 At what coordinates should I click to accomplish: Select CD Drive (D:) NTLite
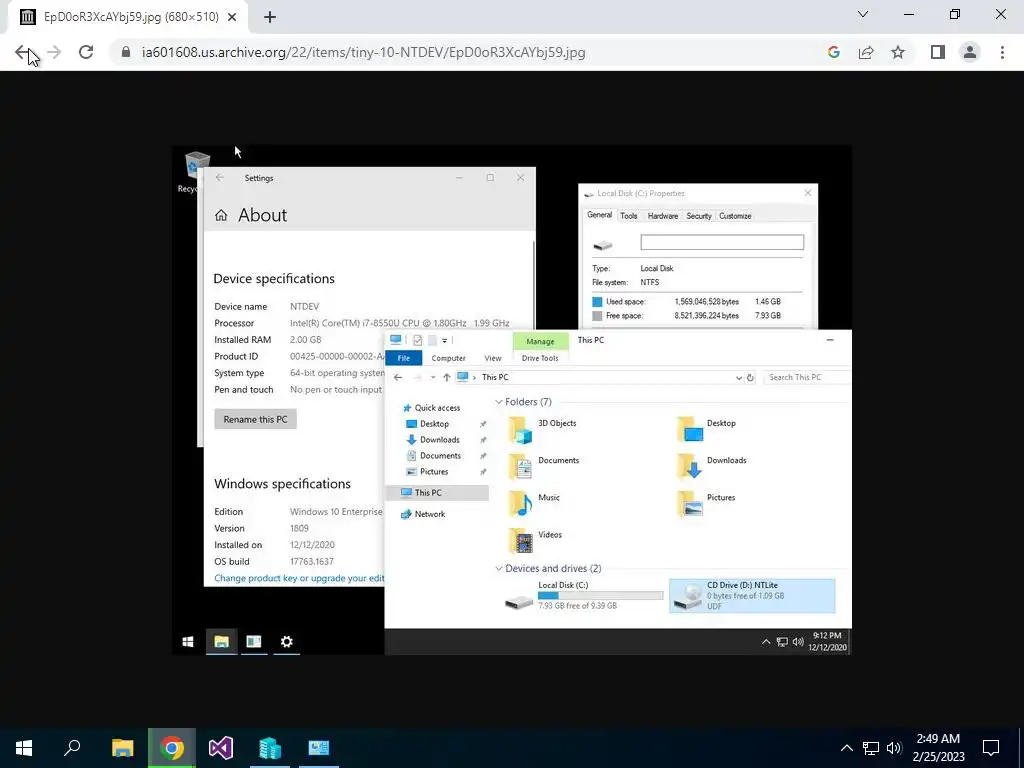[752, 596]
